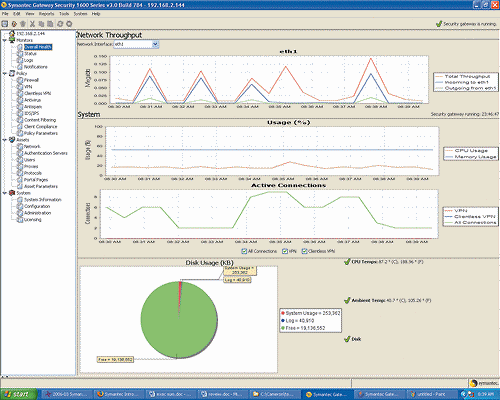Click the Free legend entry in disk usage

pyautogui.click(x=303, y=328)
